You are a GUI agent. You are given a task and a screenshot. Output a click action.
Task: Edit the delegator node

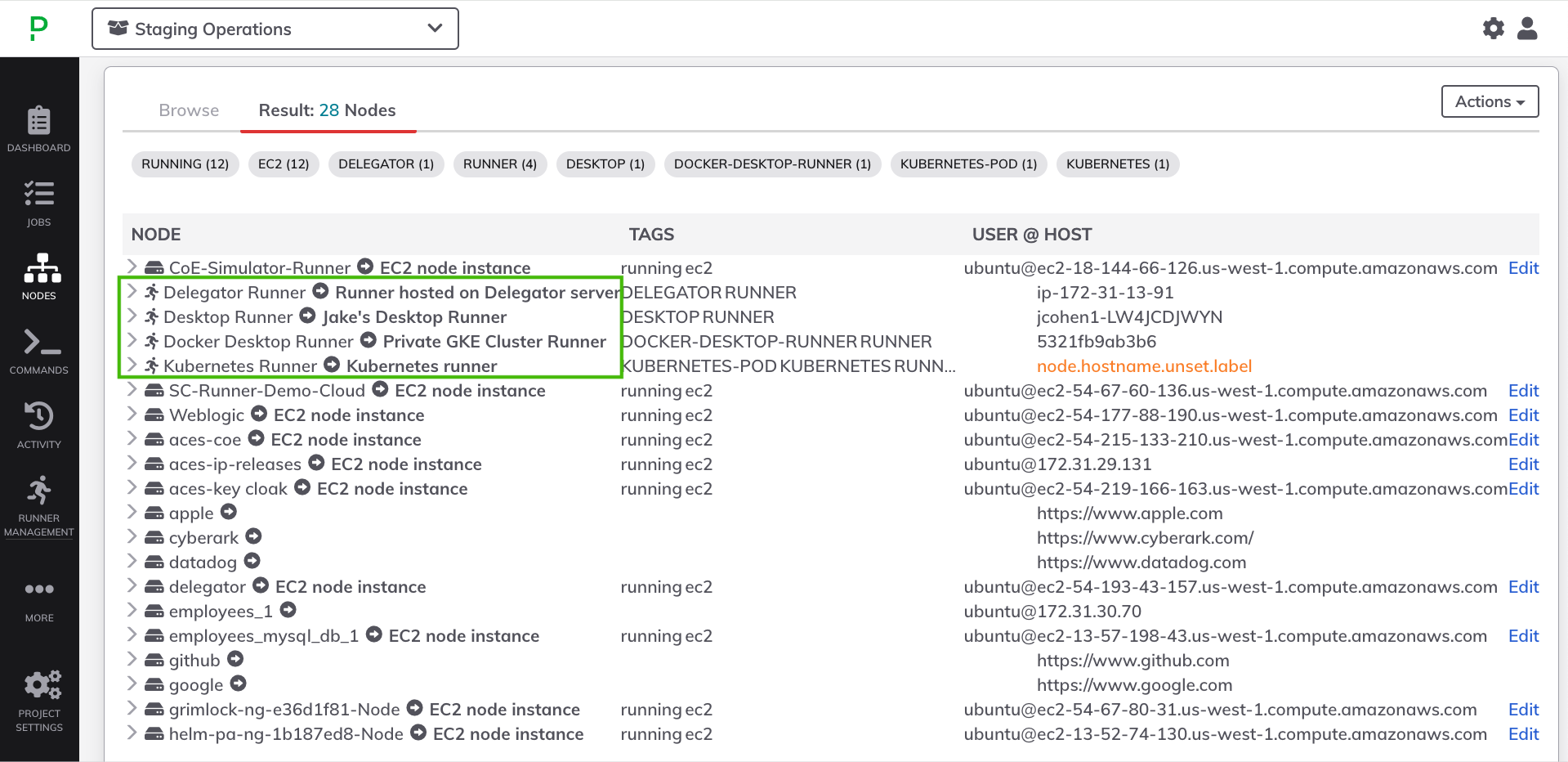point(1523,587)
